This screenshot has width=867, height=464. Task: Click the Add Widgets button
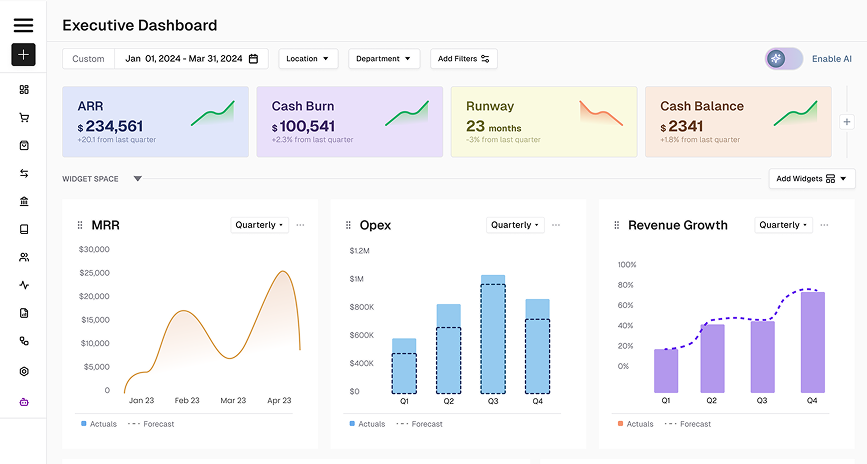point(811,179)
